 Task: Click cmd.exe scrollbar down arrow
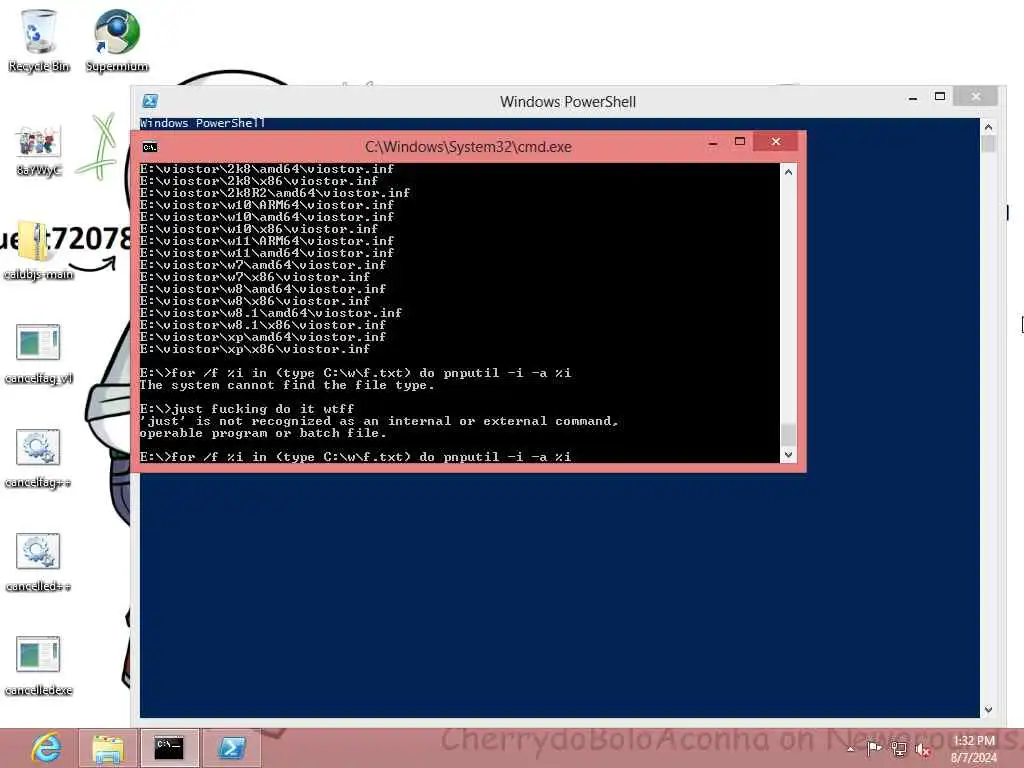pos(788,455)
